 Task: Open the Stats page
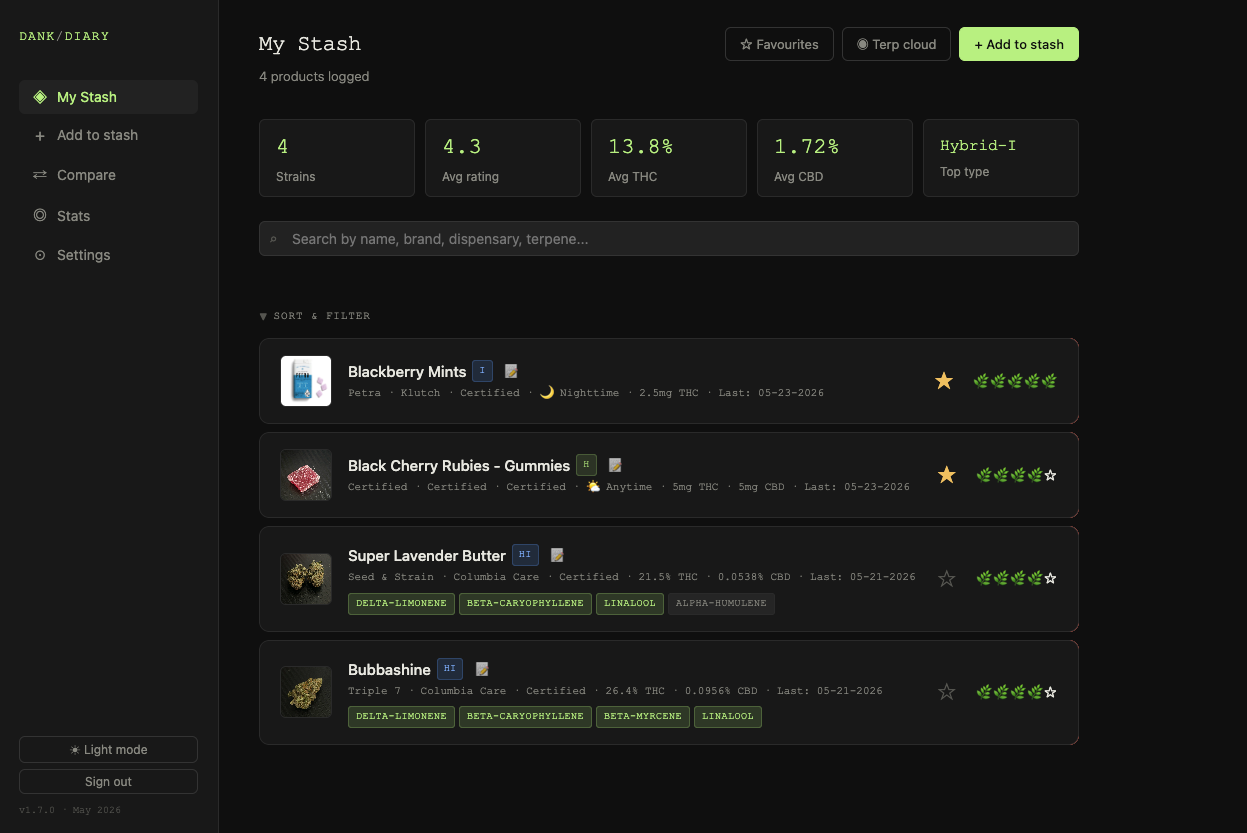108,216
